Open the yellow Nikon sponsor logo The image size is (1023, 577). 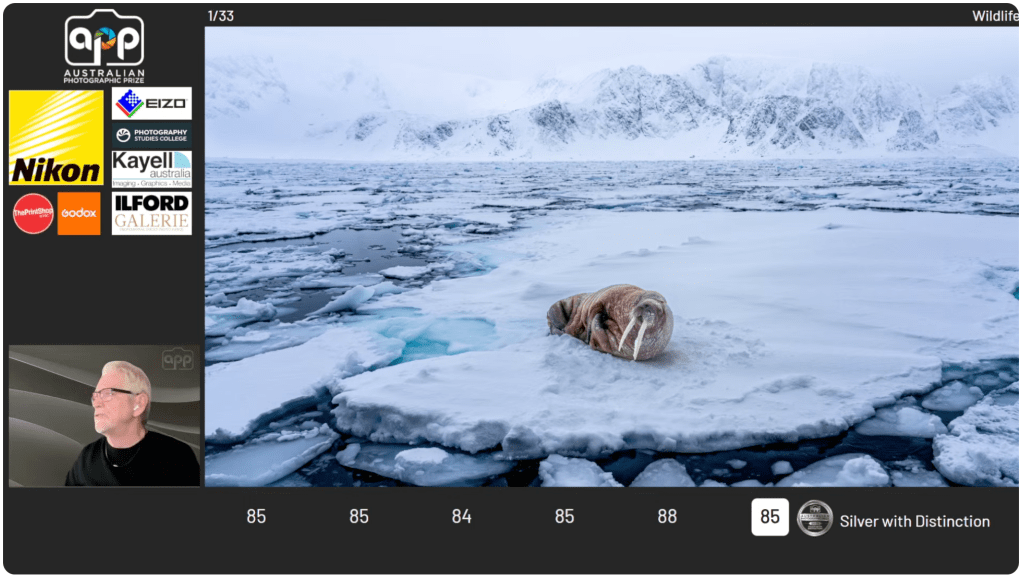pos(56,138)
